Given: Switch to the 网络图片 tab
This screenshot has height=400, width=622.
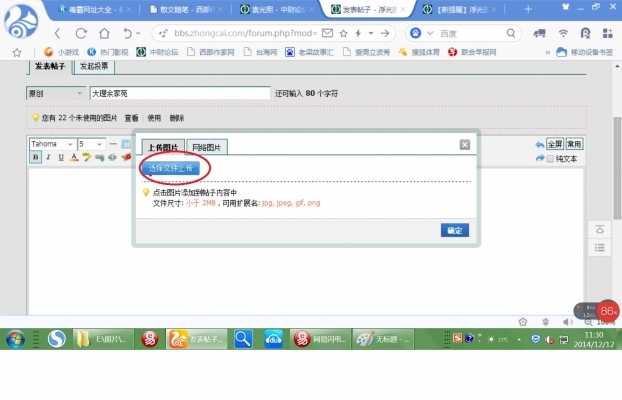Looking at the screenshot, I should click(x=209, y=147).
